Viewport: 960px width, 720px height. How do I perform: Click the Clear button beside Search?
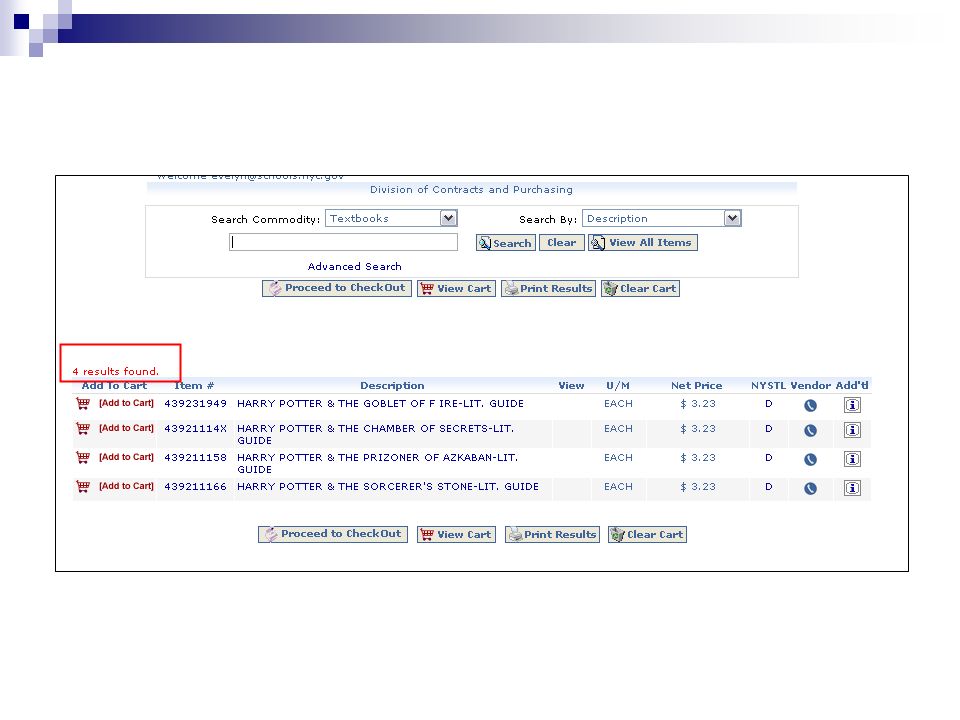(561, 243)
